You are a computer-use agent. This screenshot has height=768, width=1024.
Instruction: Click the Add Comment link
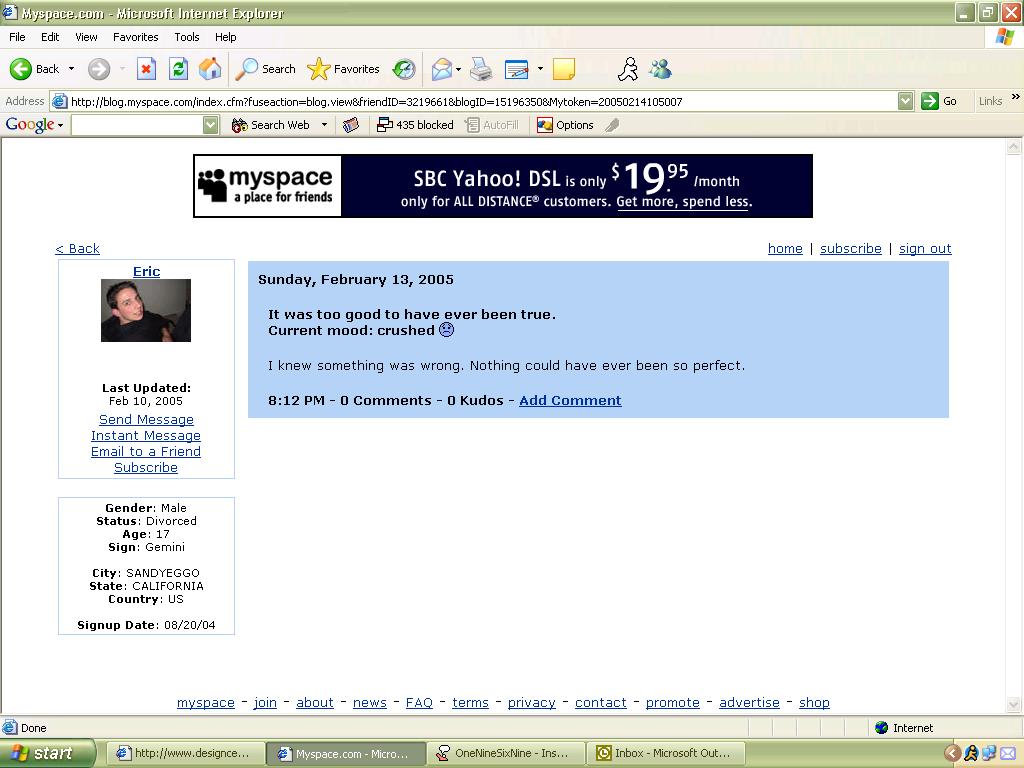coord(570,400)
